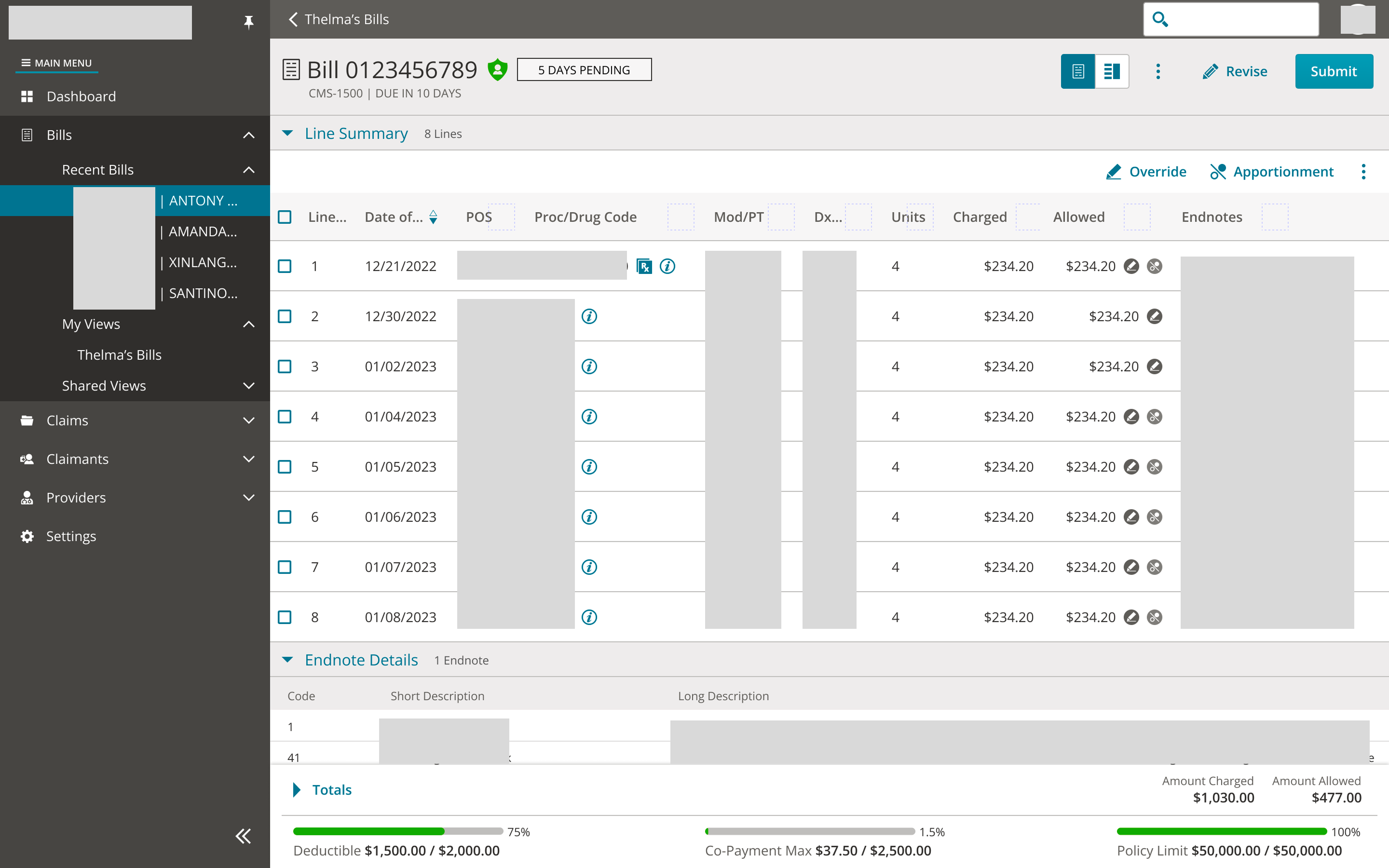Expand the Totals section
This screenshot has height=868, width=1389.
297,790
